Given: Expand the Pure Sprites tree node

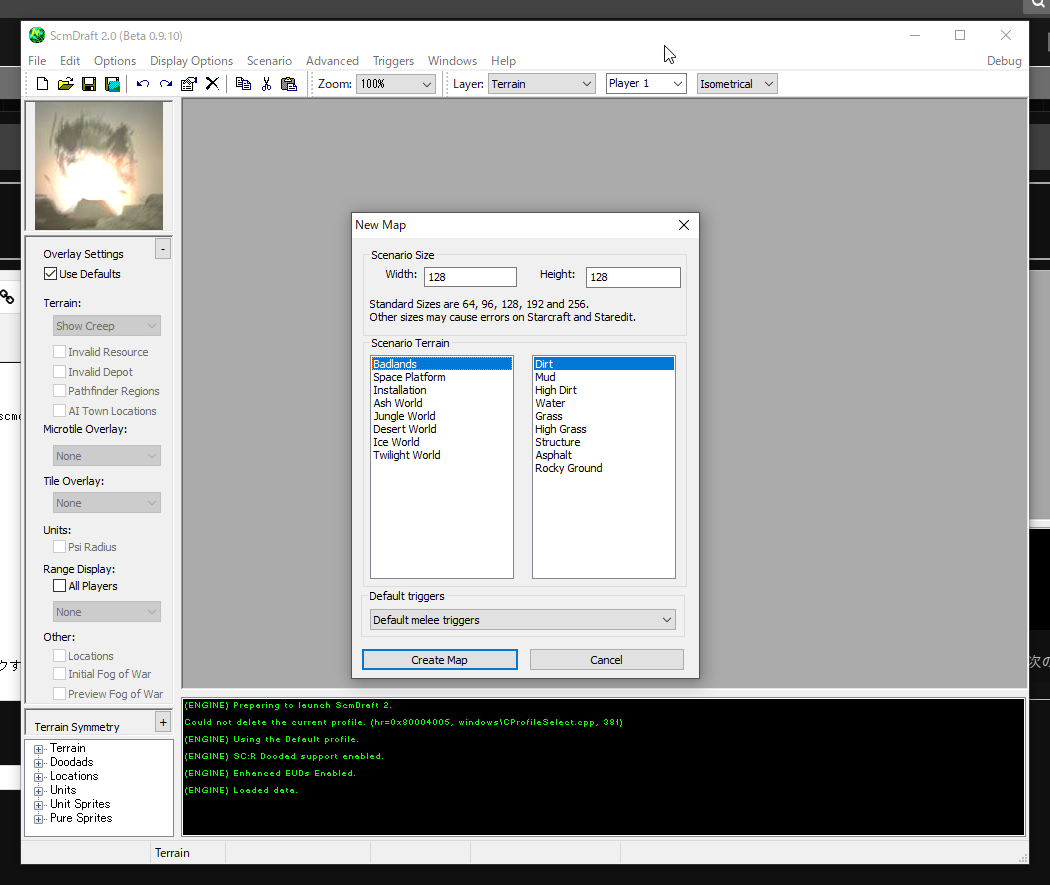Looking at the screenshot, I should click(x=38, y=819).
